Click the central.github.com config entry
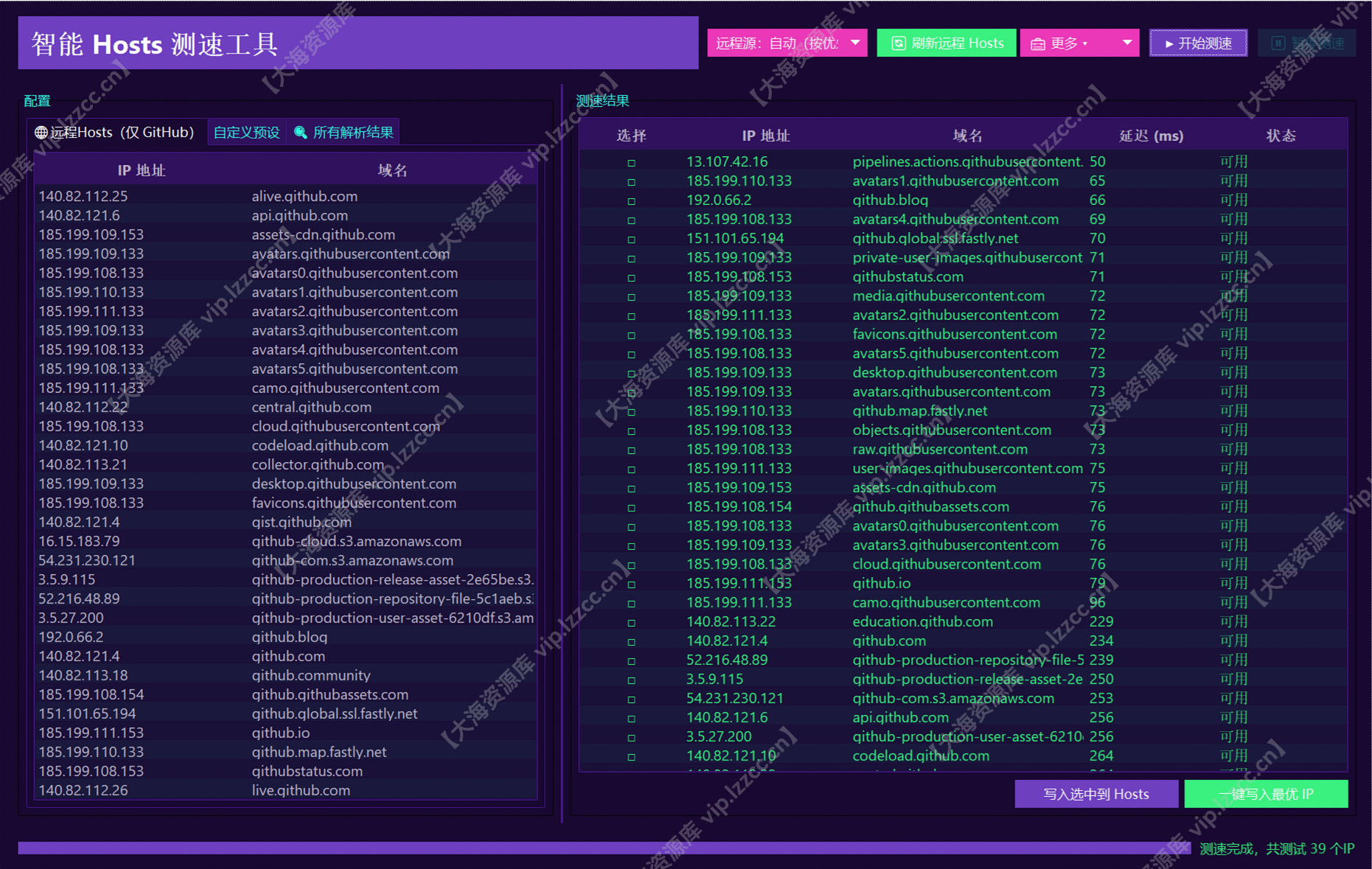This screenshot has width=1372, height=869. pyautogui.click(x=286, y=407)
